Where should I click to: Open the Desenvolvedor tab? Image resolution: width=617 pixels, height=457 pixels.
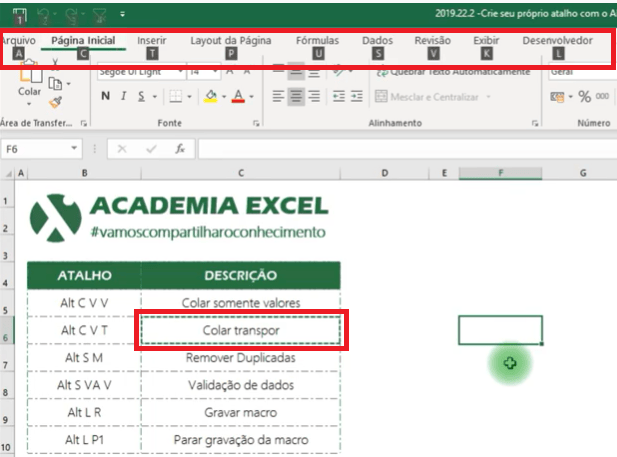coord(557,41)
